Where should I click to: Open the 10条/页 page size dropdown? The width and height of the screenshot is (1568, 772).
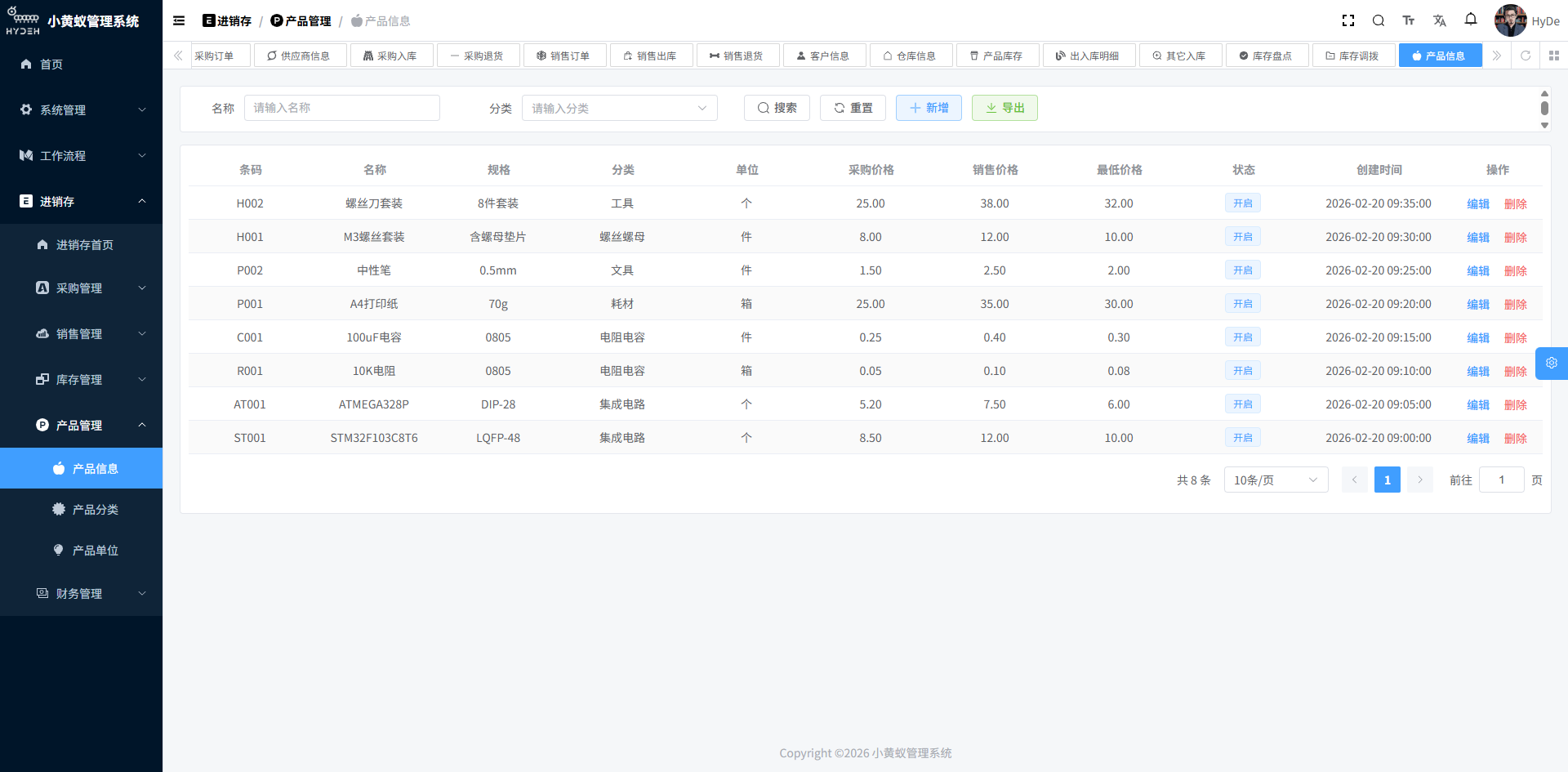pyautogui.click(x=1276, y=480)
